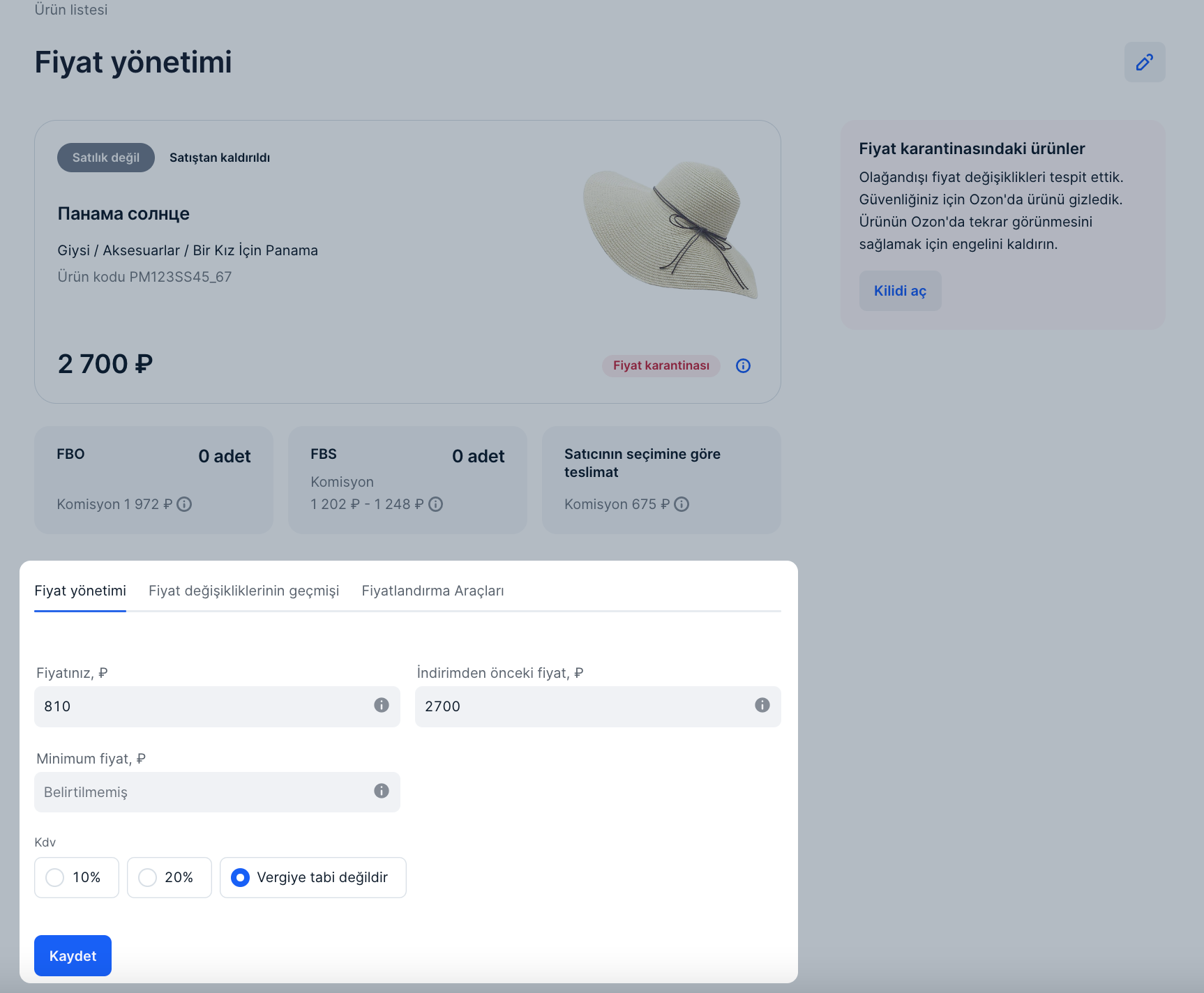1204x993 pixels.
Task: Go to Ürün listesi breadcrumb link
Action: coord(71,10)
